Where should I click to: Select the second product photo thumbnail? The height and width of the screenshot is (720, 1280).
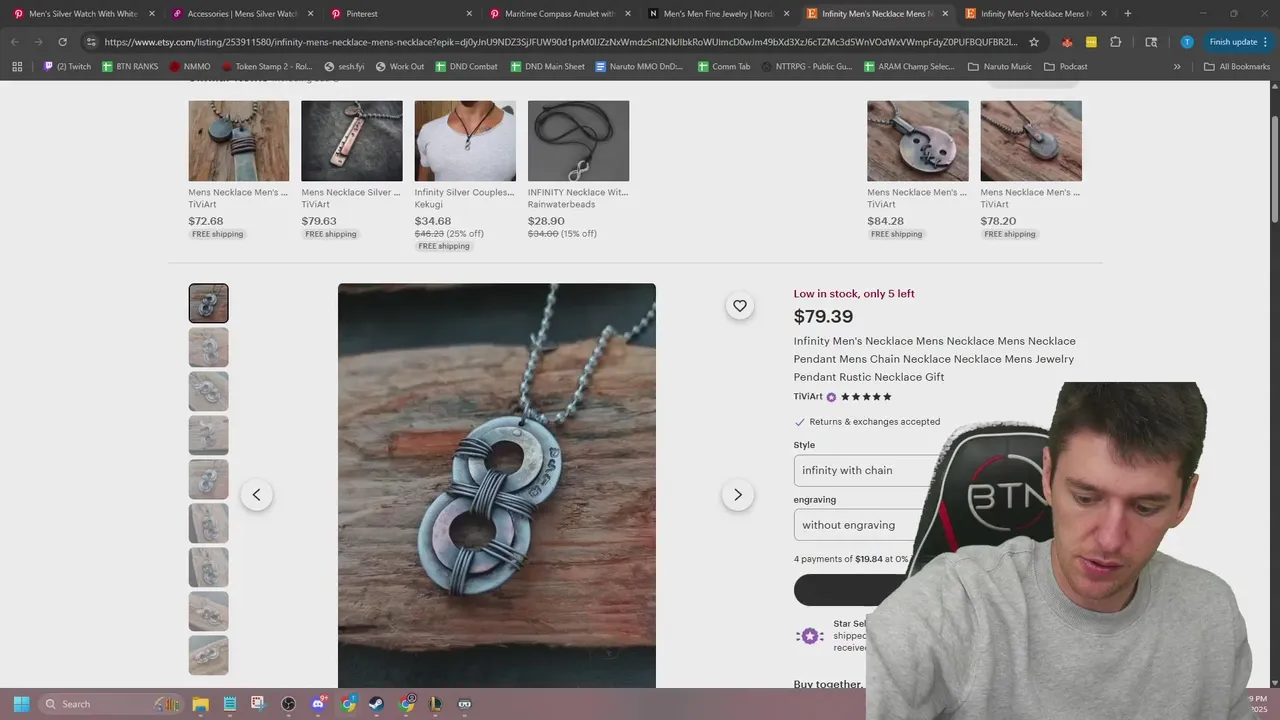pyautogui.click(x=208, y=347)
